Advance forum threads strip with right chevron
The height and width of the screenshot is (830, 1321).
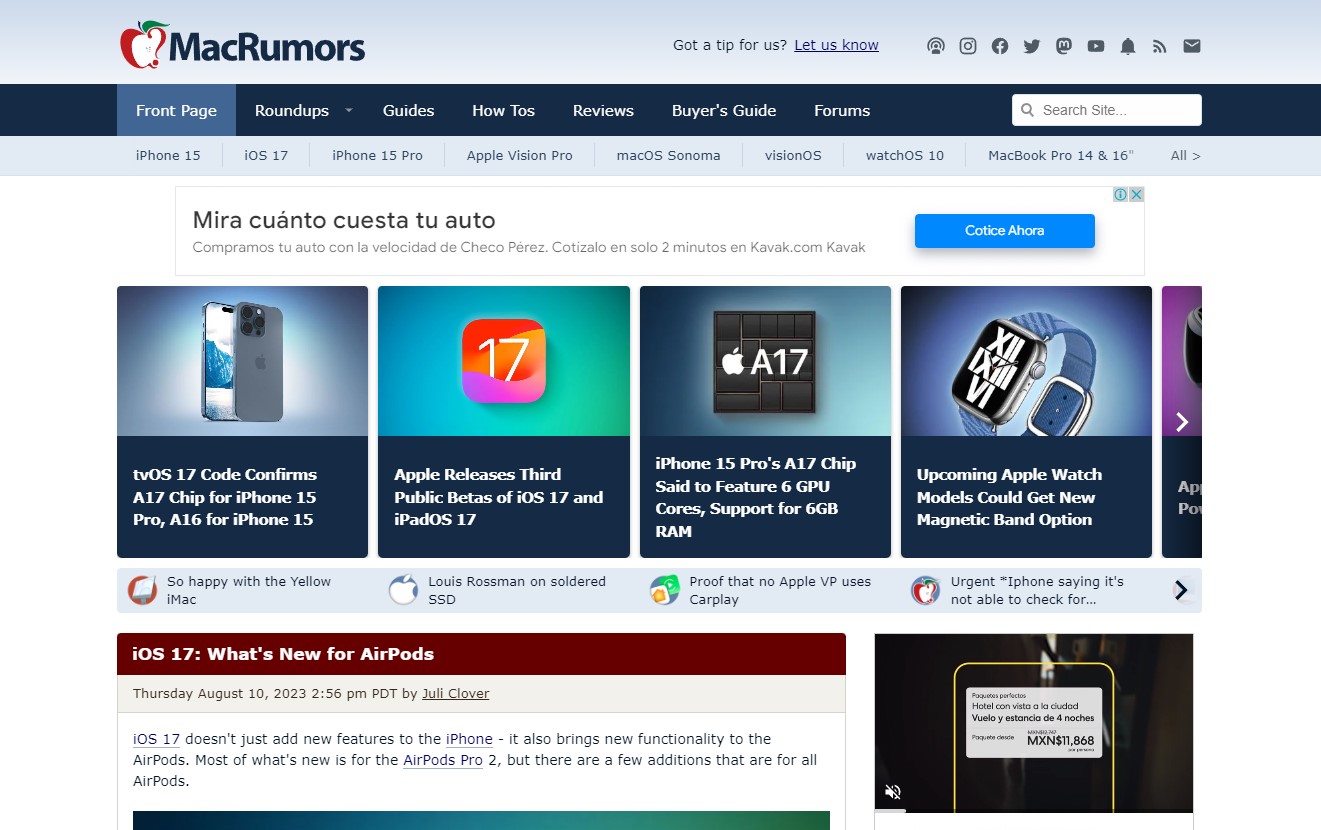pyautogui.click(x=1182, y=590)
